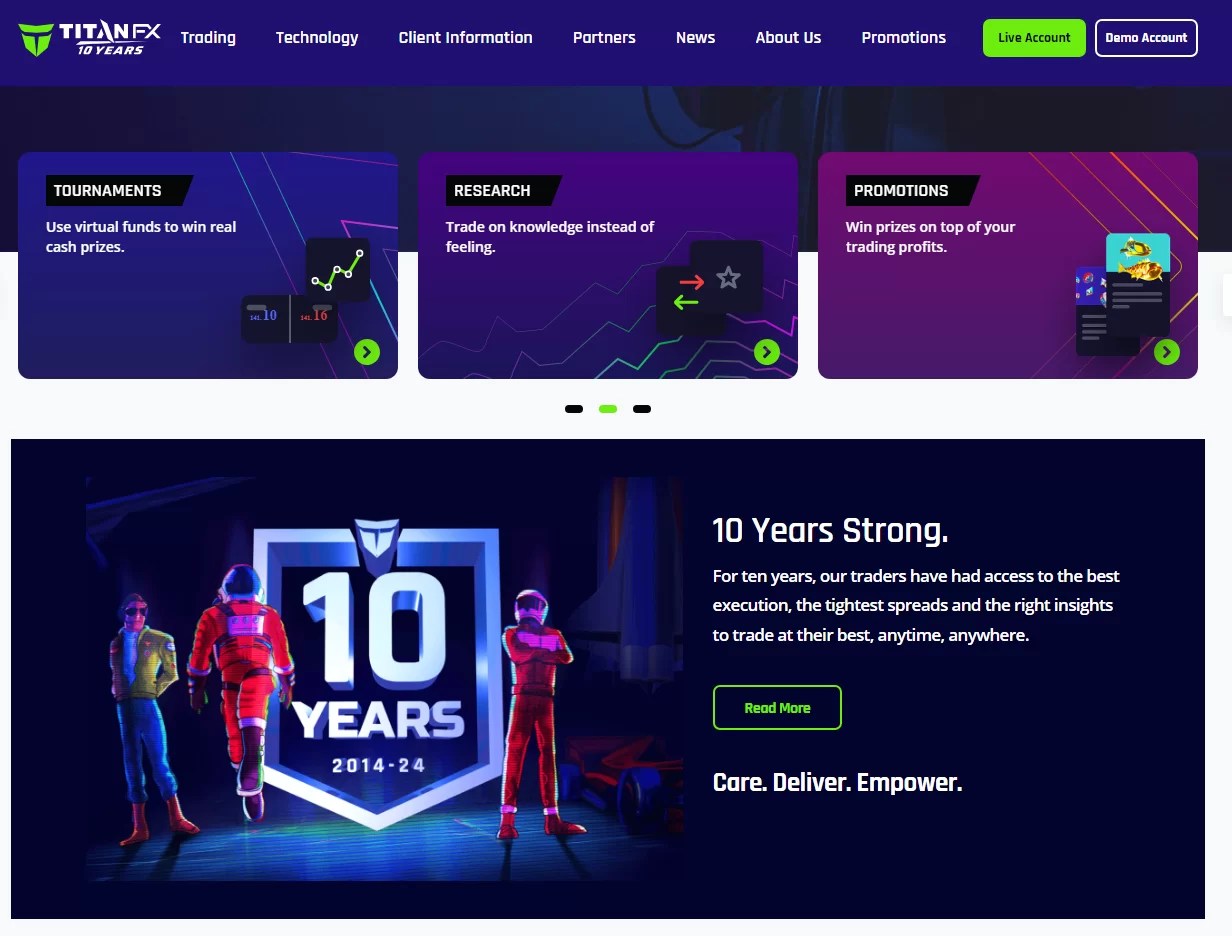
Task: Click the Read More button
Action: pyautogui.click(x=777, y=707)
